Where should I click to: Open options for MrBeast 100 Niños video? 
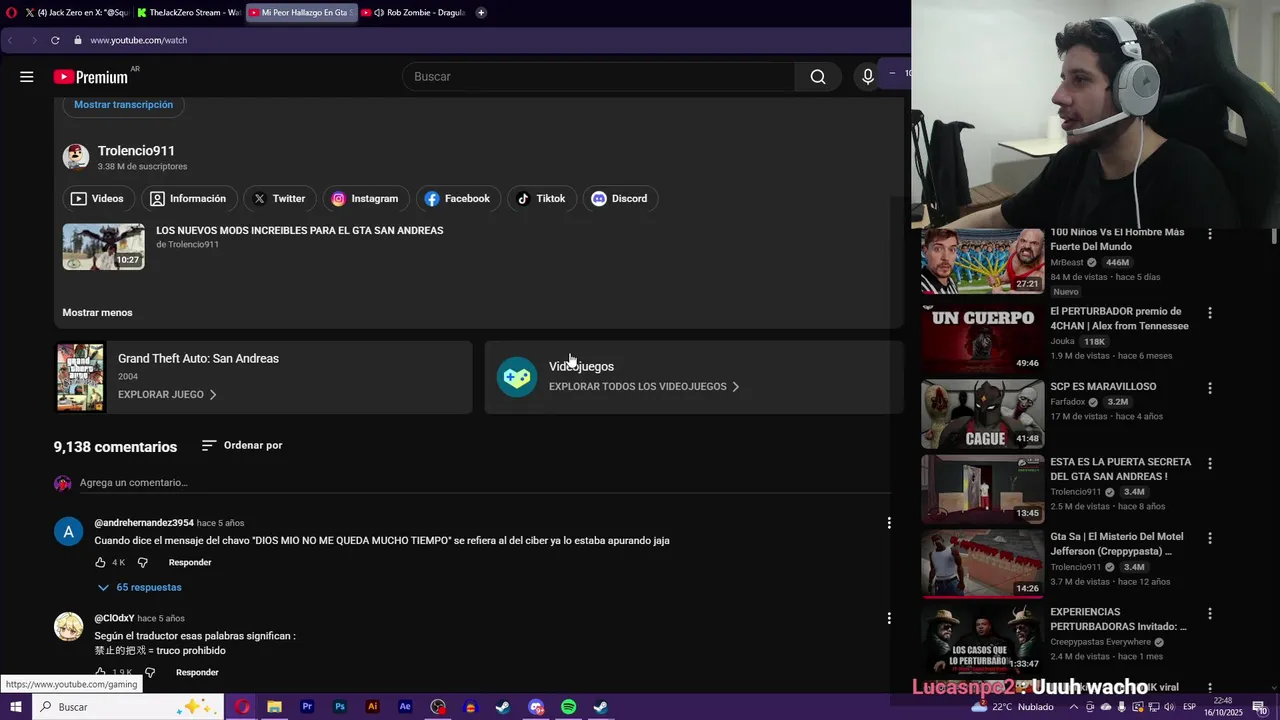(1210, 234)
